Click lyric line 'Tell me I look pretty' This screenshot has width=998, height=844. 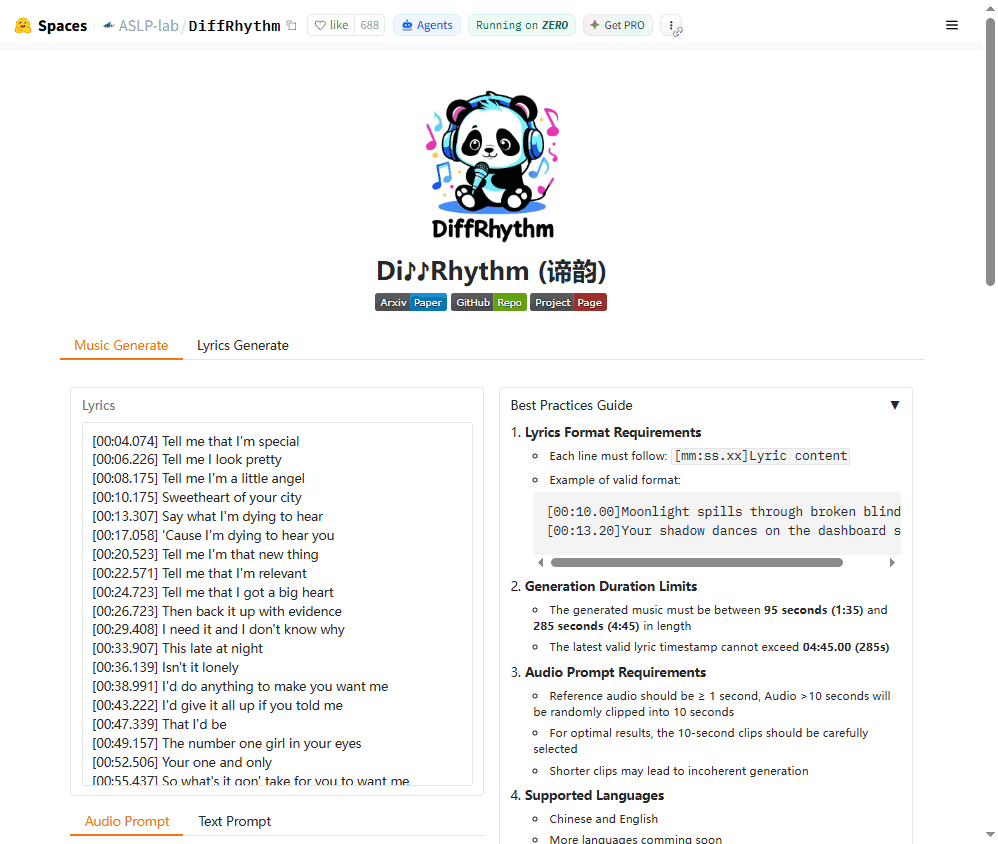click(x=187, y=459)
